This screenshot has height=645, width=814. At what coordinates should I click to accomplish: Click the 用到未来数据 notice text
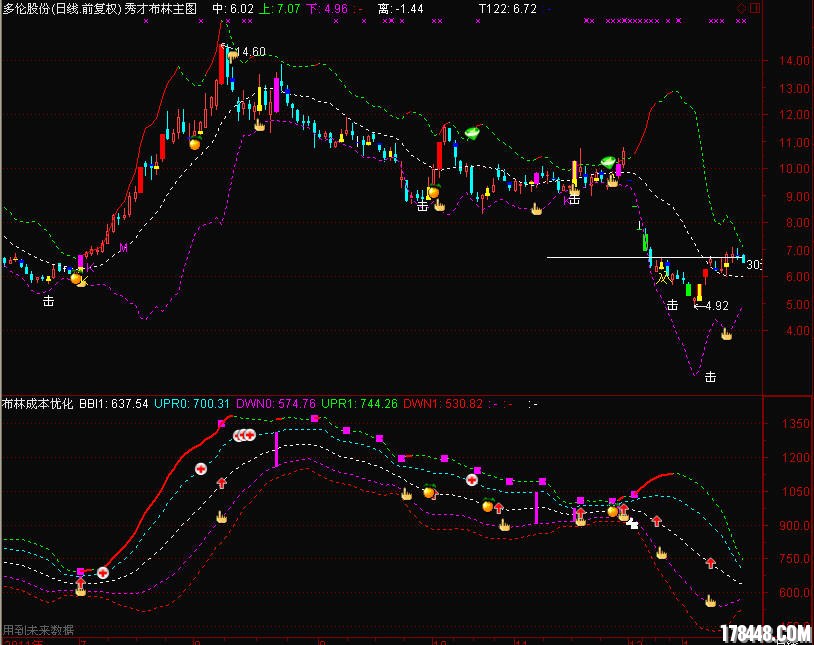tap(38, 630)
